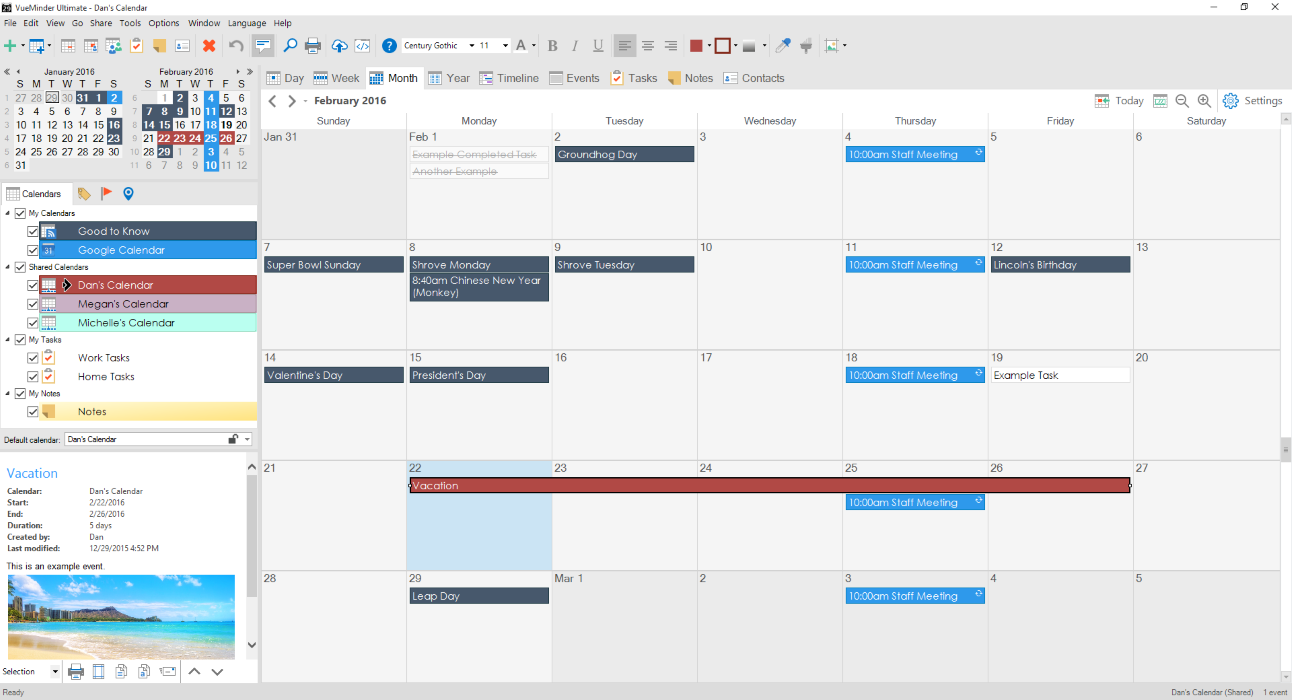Open the File menu
The image size is (1292, 700).
pyautogui.click(x=10, y=23)
